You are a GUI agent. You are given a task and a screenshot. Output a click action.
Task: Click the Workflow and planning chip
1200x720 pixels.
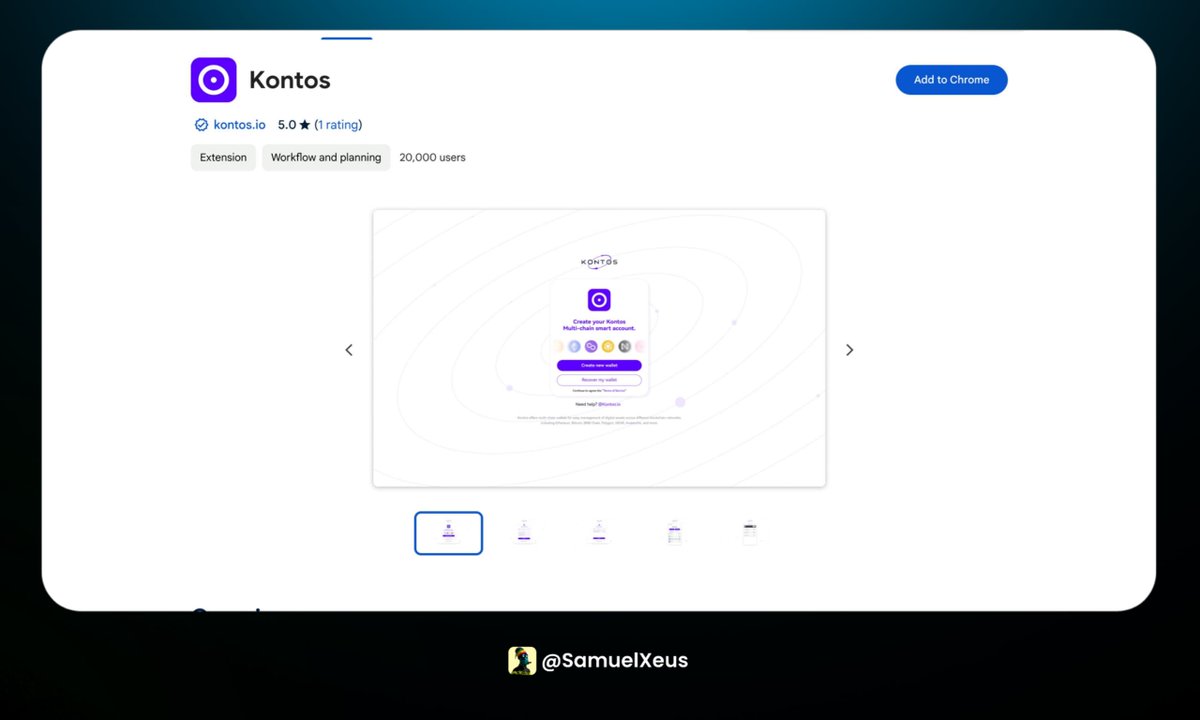click(326, 157)
